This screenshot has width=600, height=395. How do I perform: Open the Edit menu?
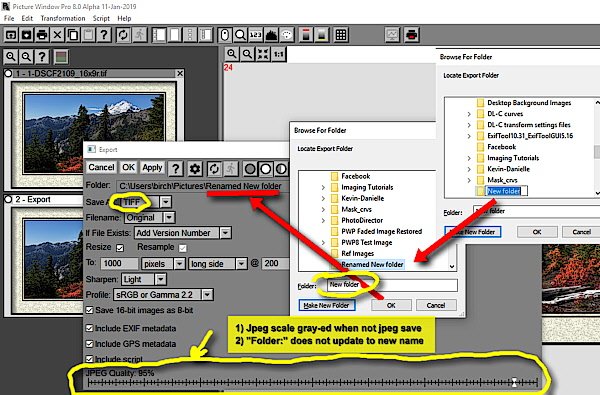(27, 18)
